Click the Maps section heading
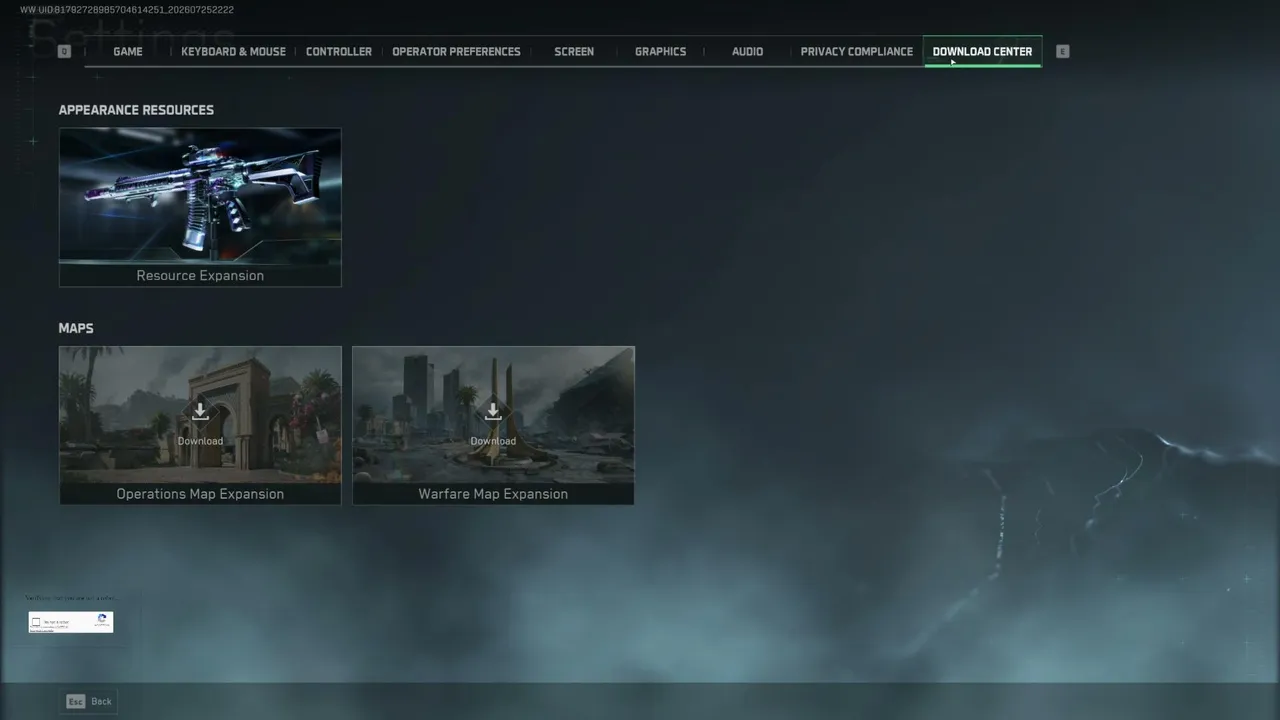The height and width of the screenshot is (720, 1280). pyautogui.click(x=76, y=328)
